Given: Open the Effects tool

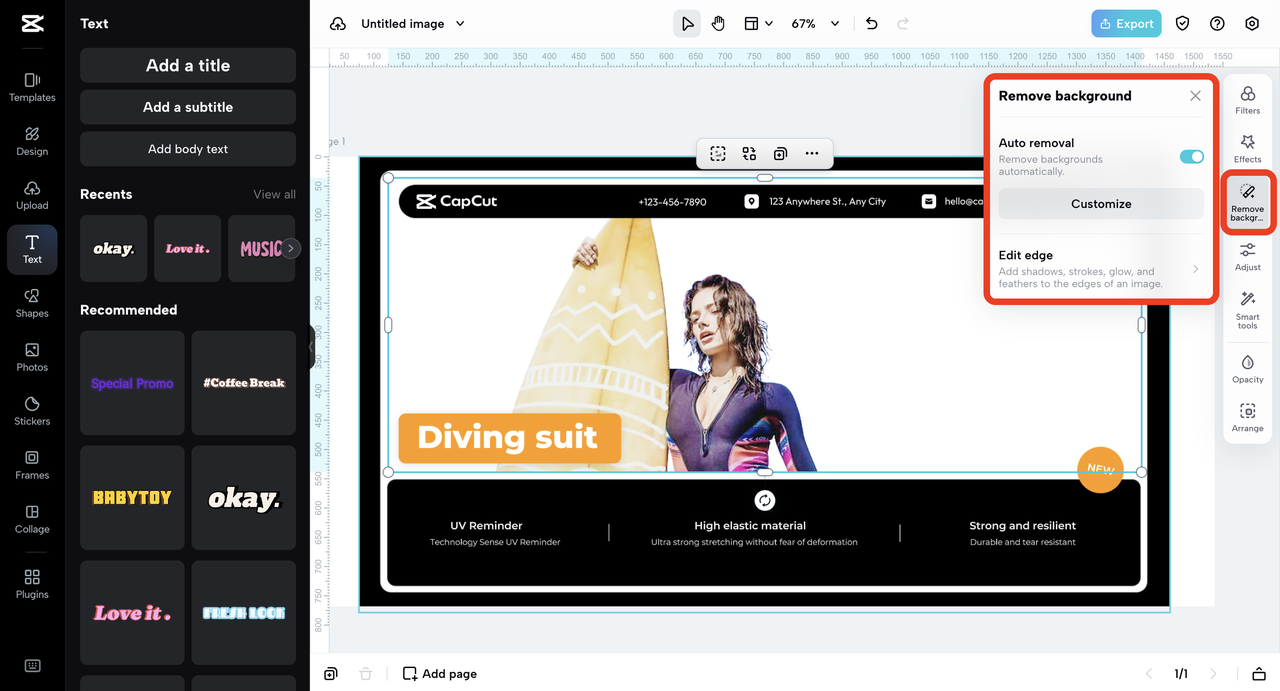Looking at the screenshot, I should pos(1248,149).
